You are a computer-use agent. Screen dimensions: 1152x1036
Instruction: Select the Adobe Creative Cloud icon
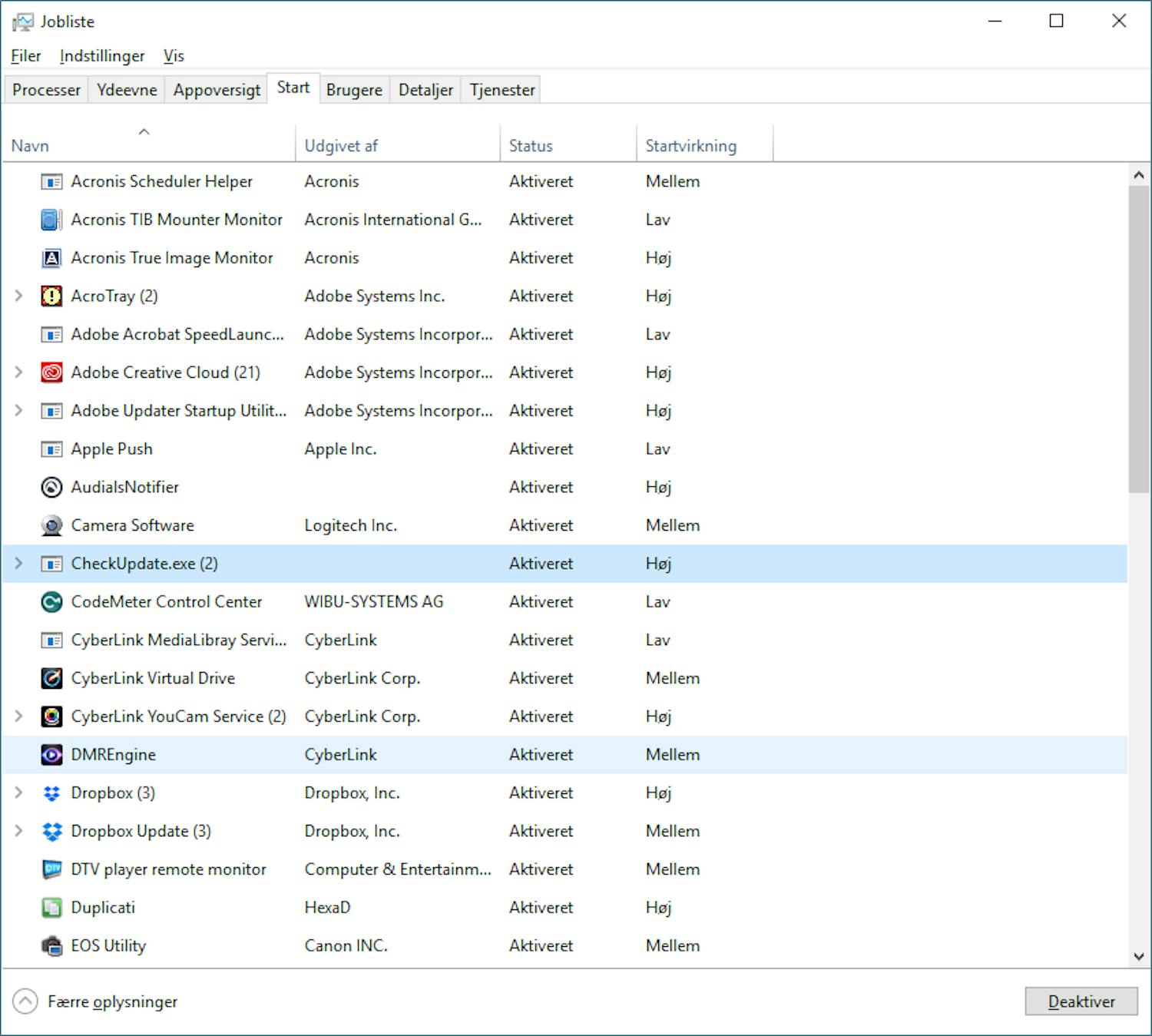51,372
